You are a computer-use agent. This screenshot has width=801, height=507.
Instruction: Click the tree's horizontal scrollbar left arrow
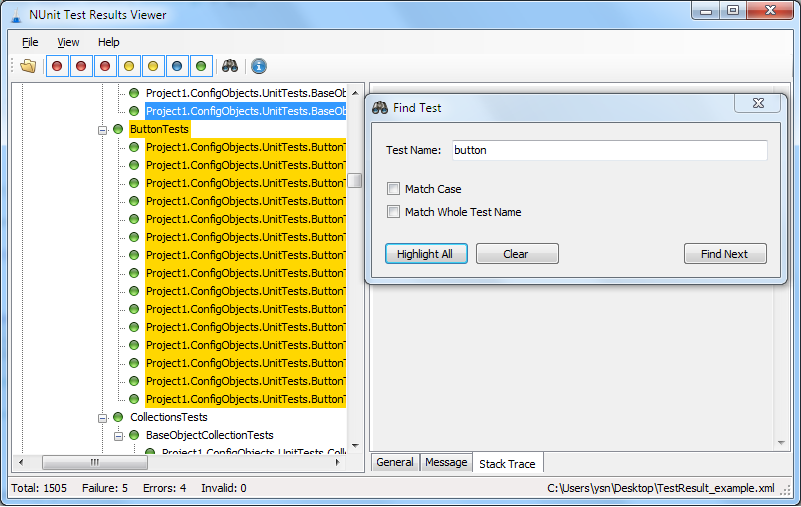[21, 463]
